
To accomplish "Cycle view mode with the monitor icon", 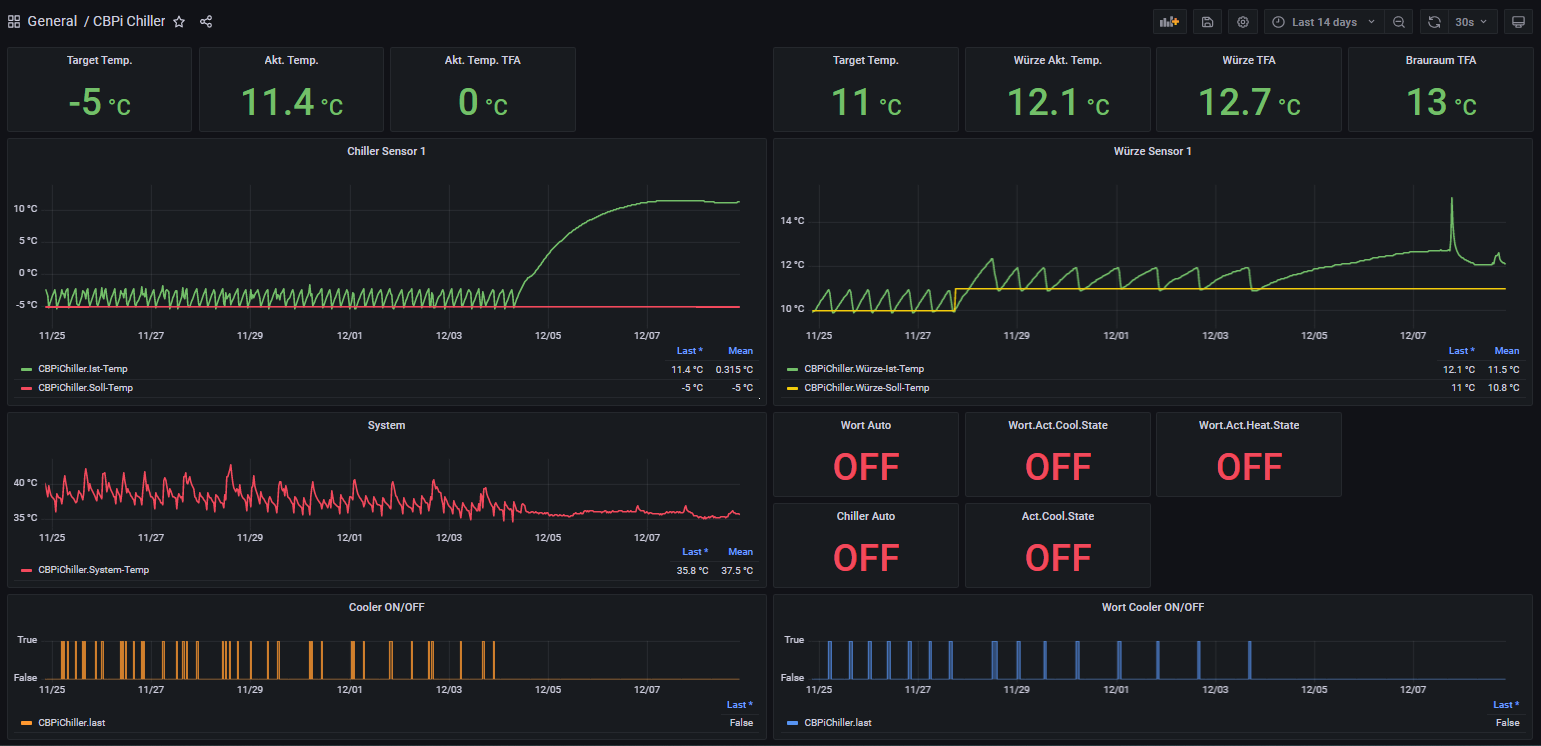I will 1518,22.
